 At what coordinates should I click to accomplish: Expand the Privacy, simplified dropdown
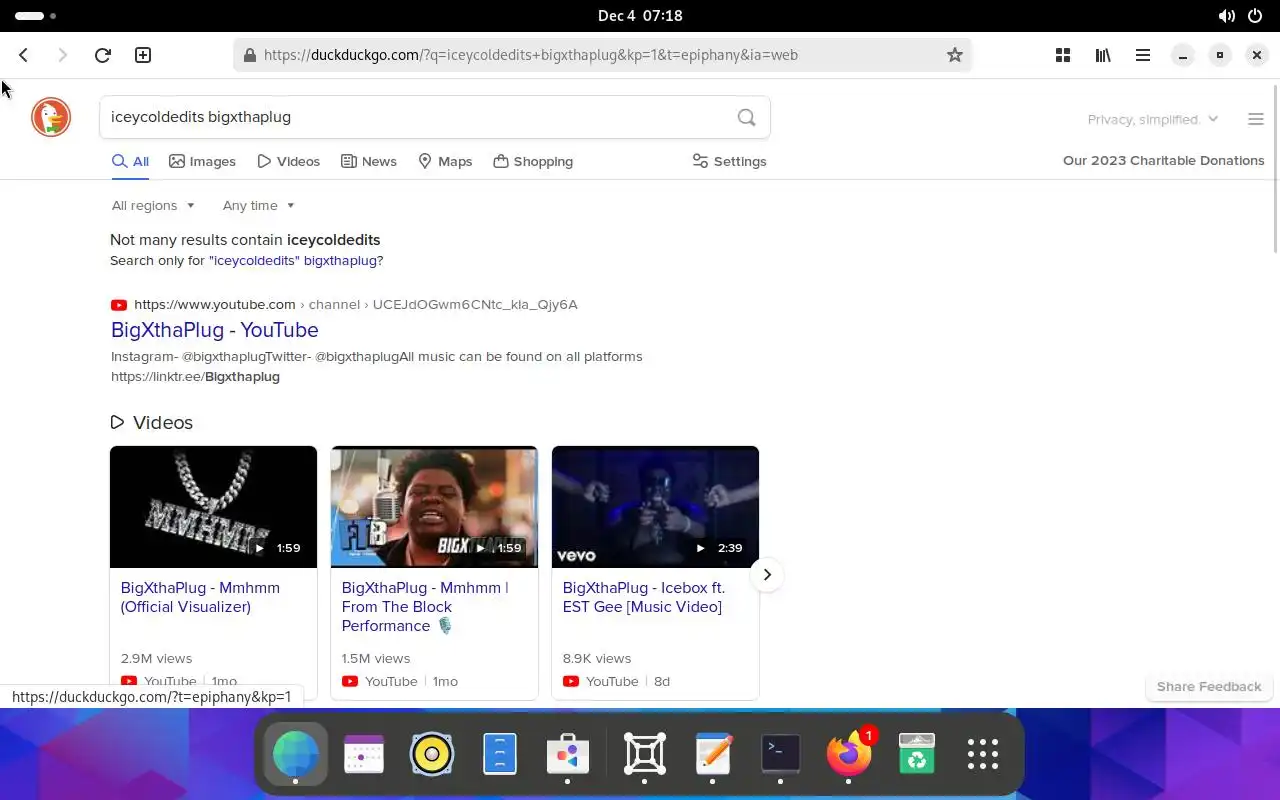(x=1153, y=119)
